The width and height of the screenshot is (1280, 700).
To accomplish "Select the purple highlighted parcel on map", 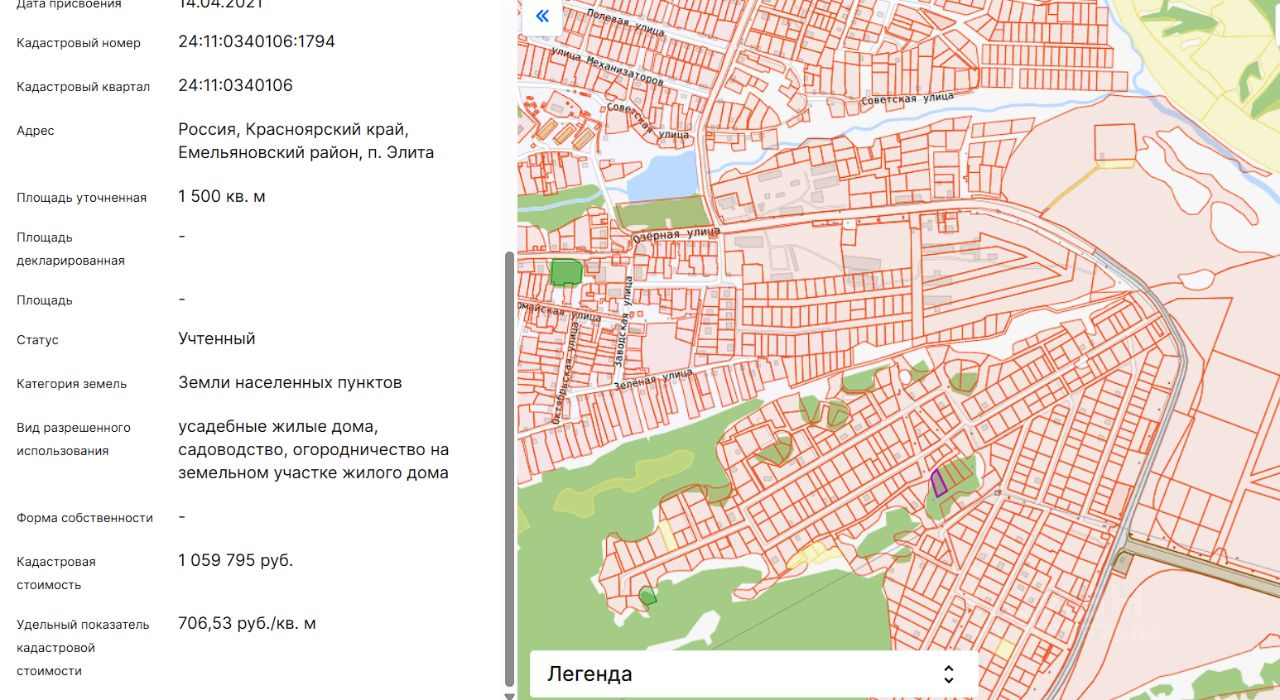I will coord(939,483).
